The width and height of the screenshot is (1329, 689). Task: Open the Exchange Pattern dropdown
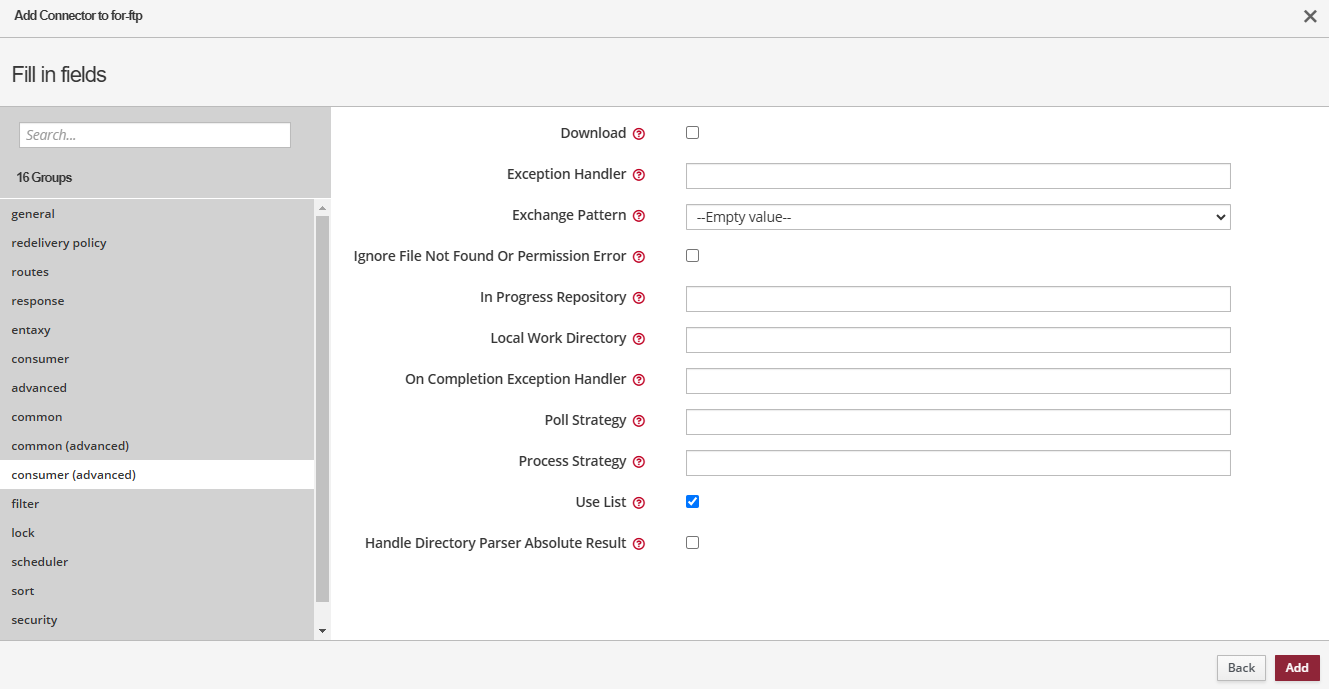point(957,217)
